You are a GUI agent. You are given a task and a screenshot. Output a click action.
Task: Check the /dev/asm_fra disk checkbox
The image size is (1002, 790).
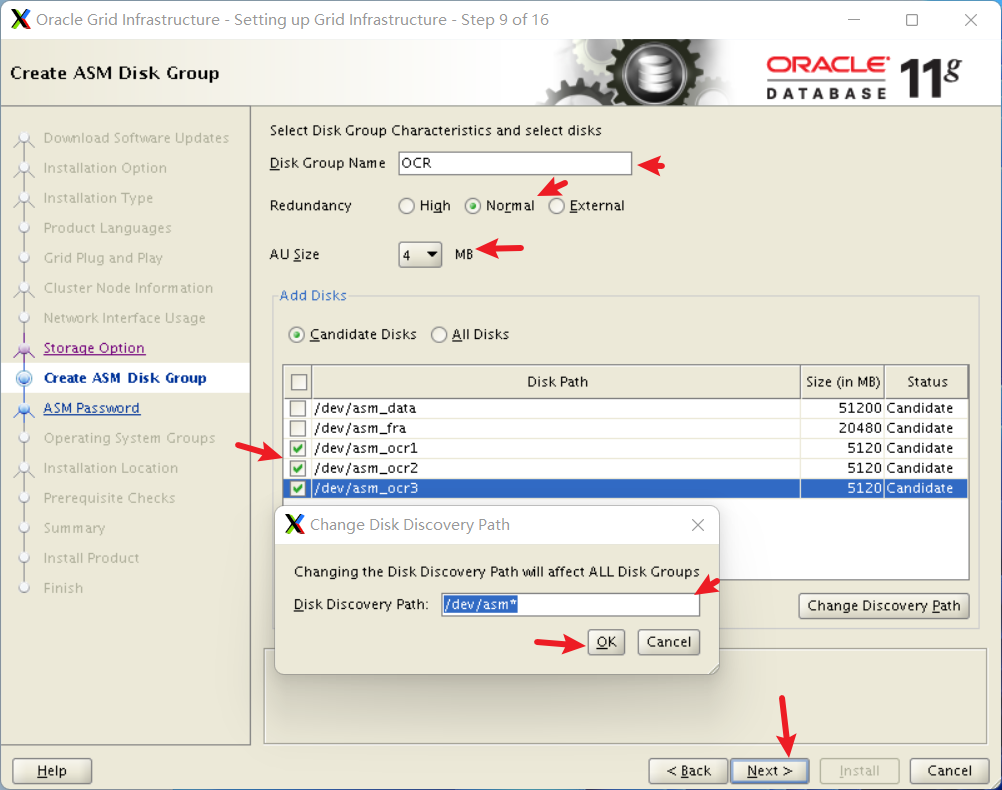click(298, 428)
